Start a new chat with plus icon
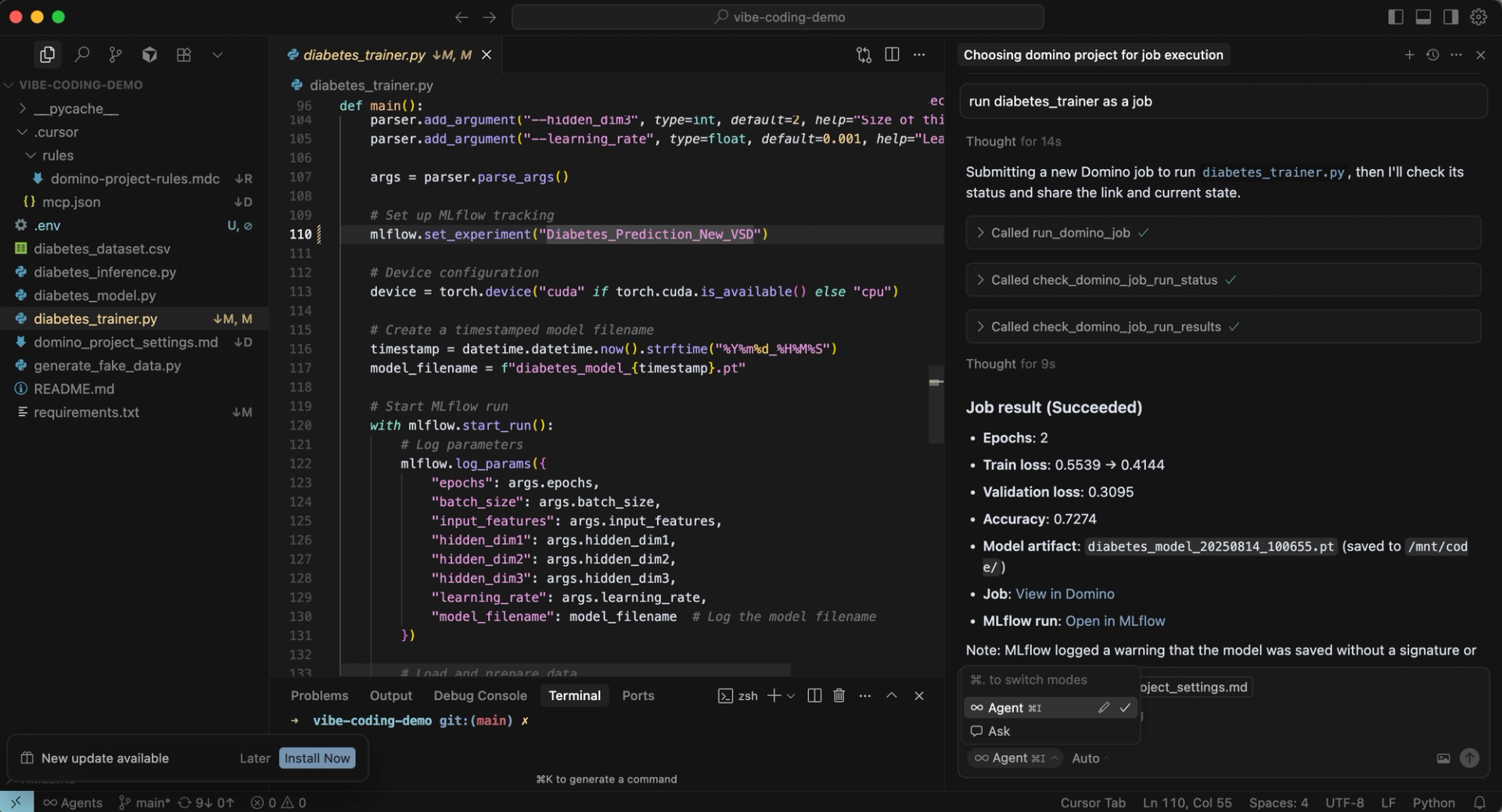Screen dimensions: 1502x812 [1409, 55]
